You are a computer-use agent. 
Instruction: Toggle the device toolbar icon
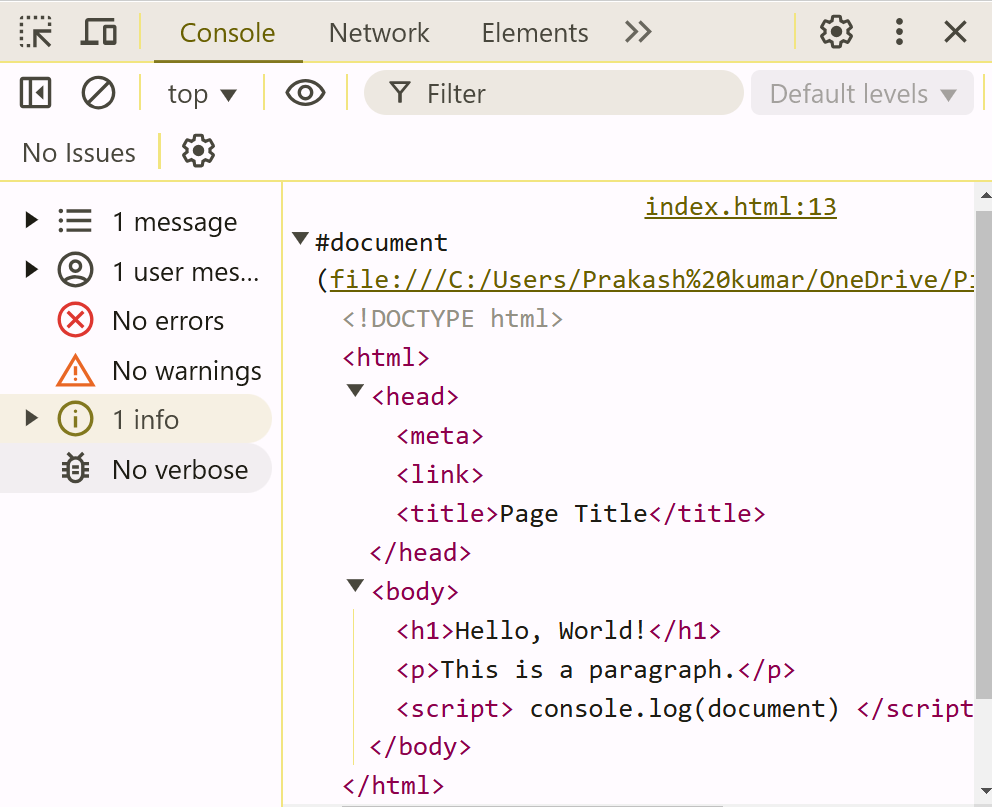(98, 32)
